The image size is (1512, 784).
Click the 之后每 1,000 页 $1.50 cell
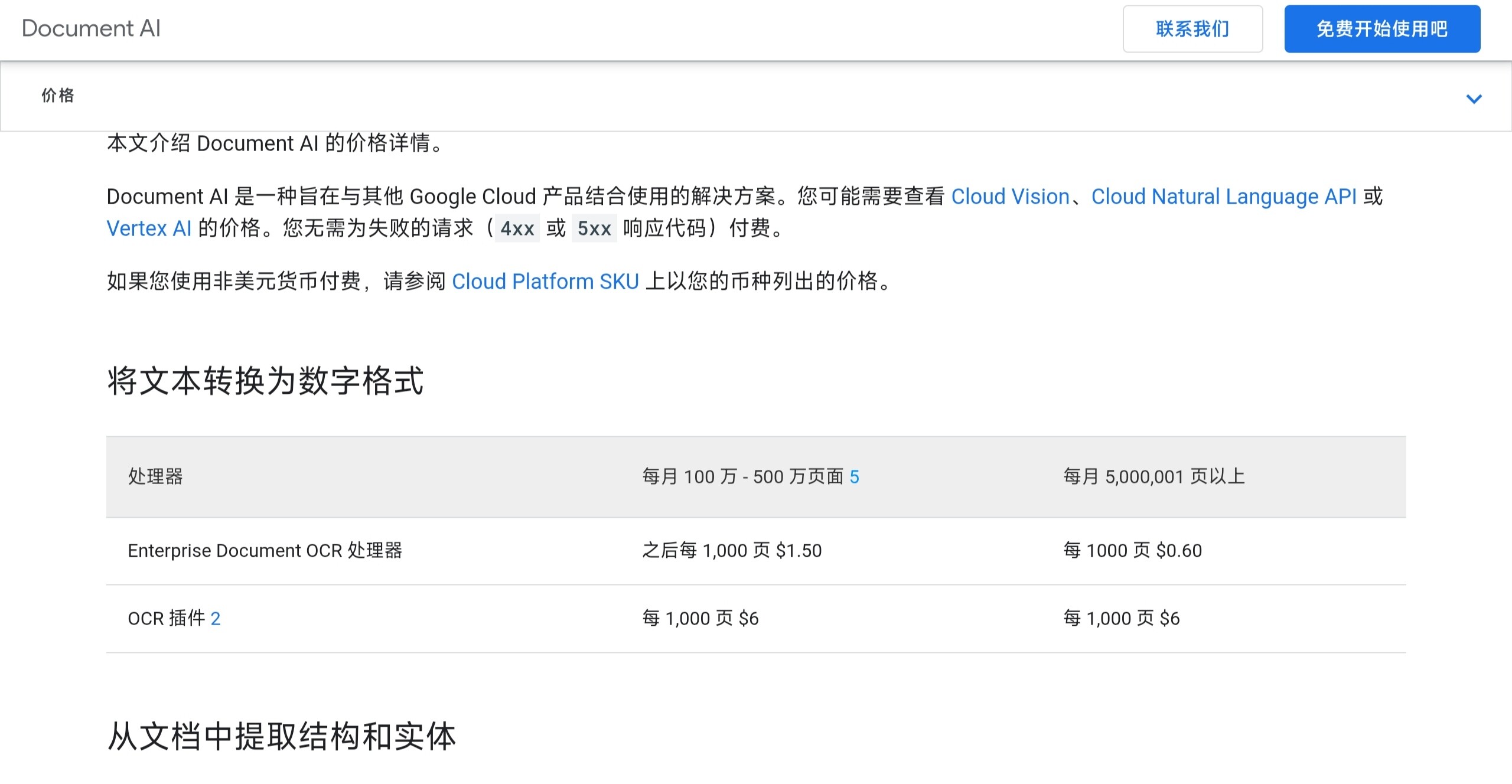732,550
